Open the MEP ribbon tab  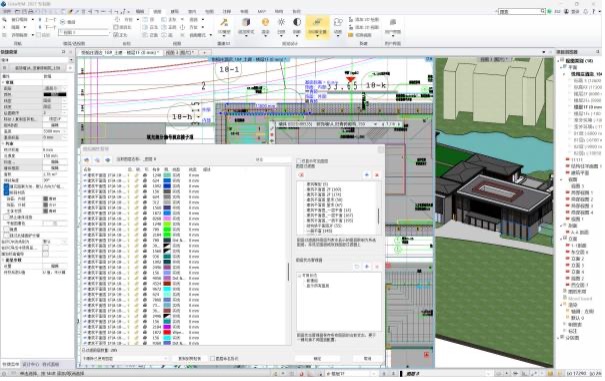(x=262, y=12)
